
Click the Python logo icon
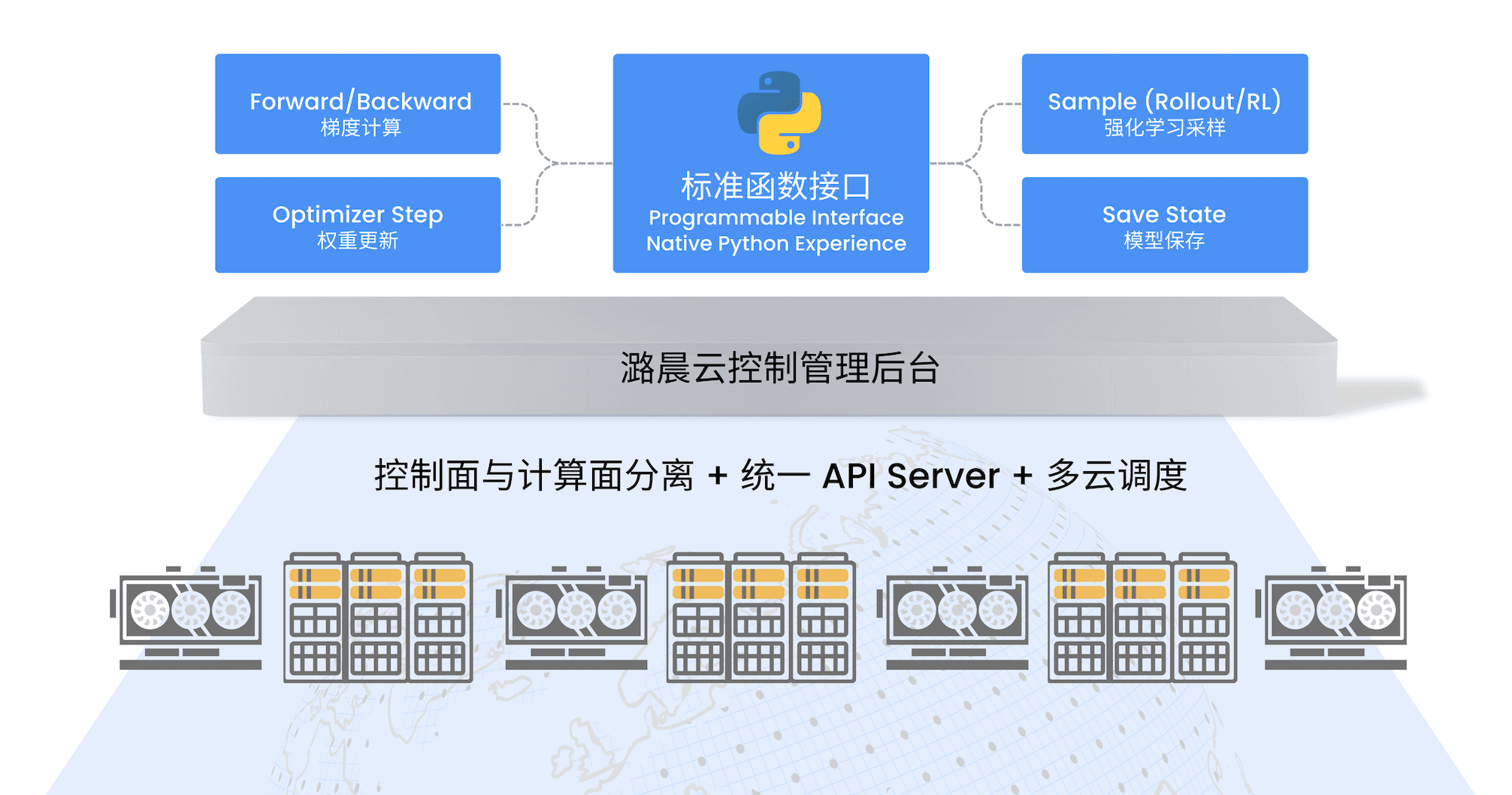(779, 113)
